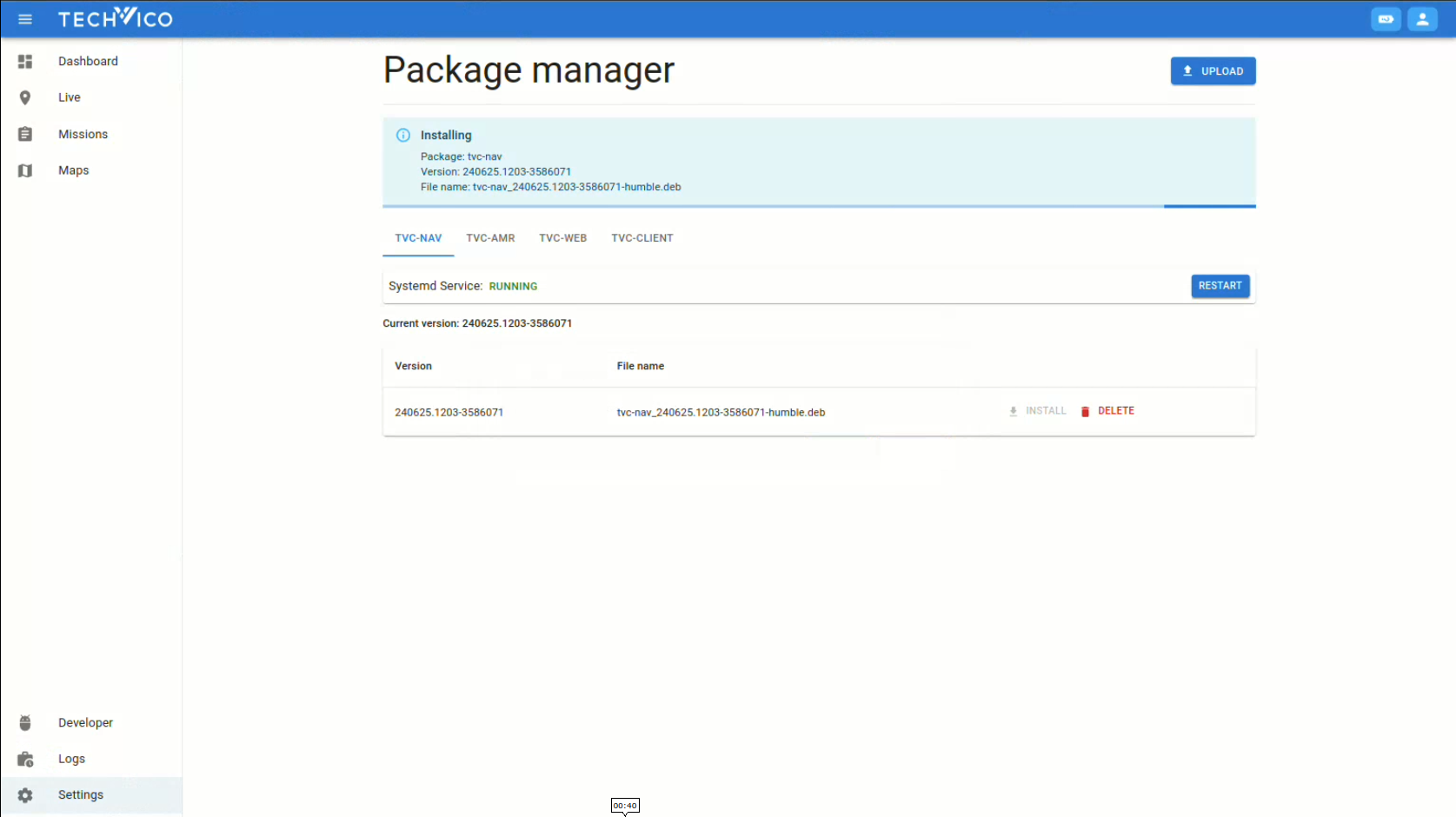Click the 00:40 timestamp marker
This screenshot has width=1456, height=817.
625,806
